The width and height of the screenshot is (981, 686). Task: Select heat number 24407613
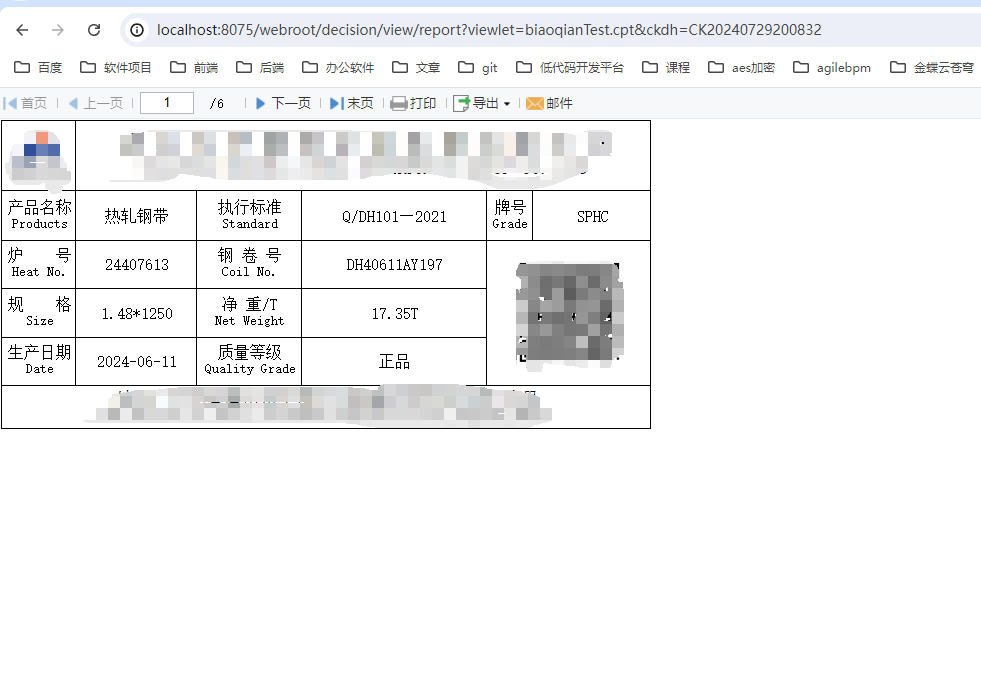pyautogui.click(x=136, y=265)
